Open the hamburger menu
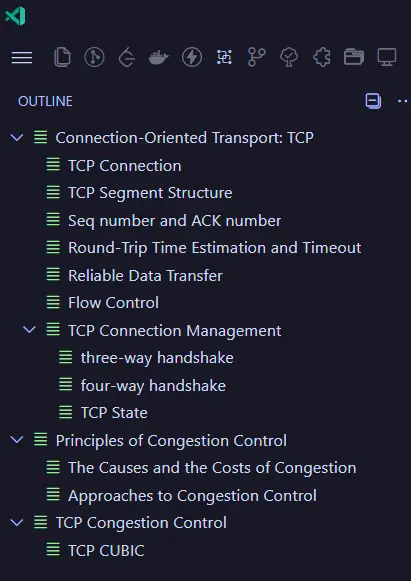The height and width of the screenshot is (581, 411). click(22, 57)
